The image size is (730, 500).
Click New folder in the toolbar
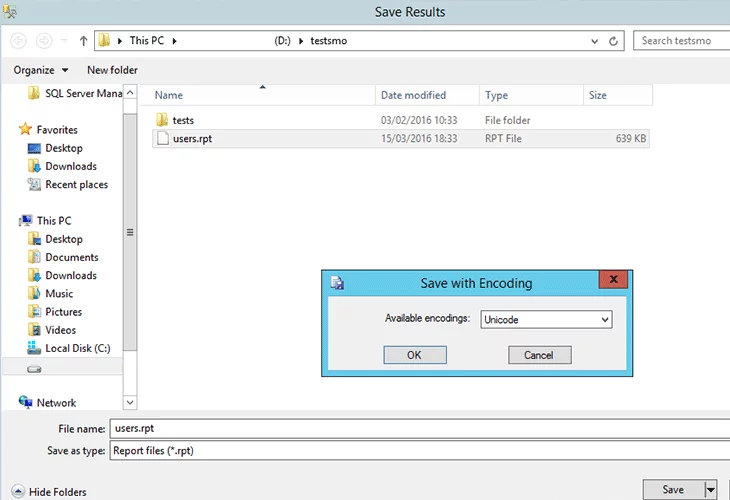[x=112, y=70]
